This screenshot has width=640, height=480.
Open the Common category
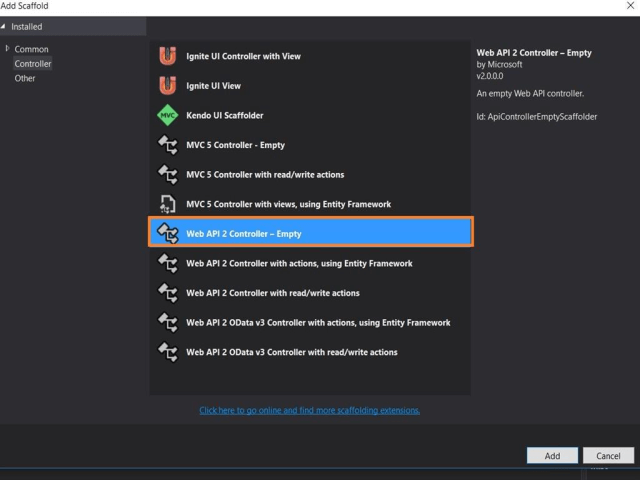pos(31,49)
